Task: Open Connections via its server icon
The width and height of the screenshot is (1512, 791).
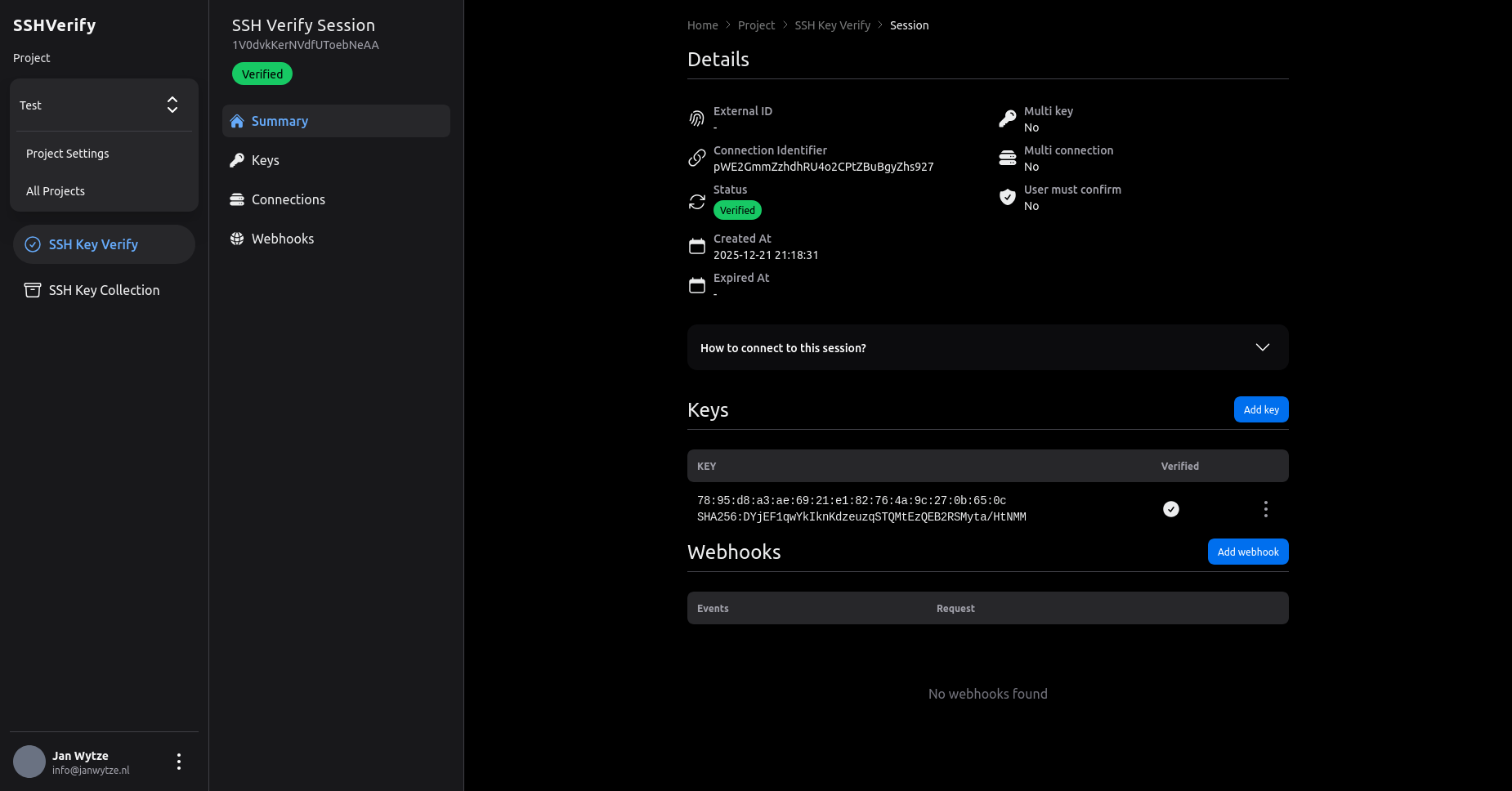Action: coord(237,199)
